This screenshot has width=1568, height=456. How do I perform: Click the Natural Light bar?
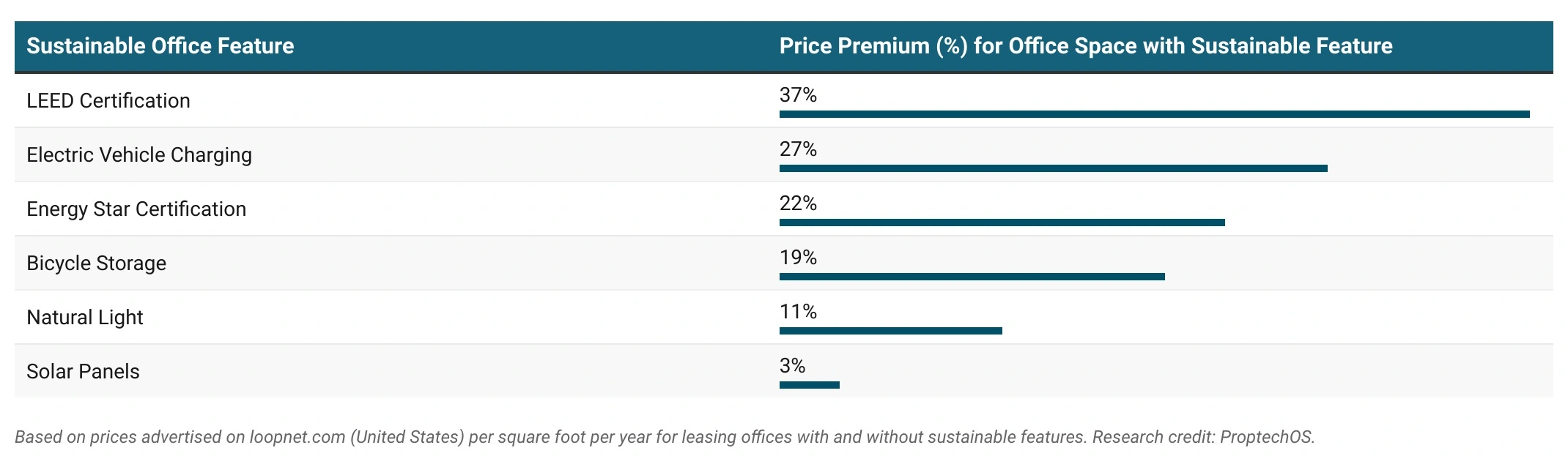point(890,331)
